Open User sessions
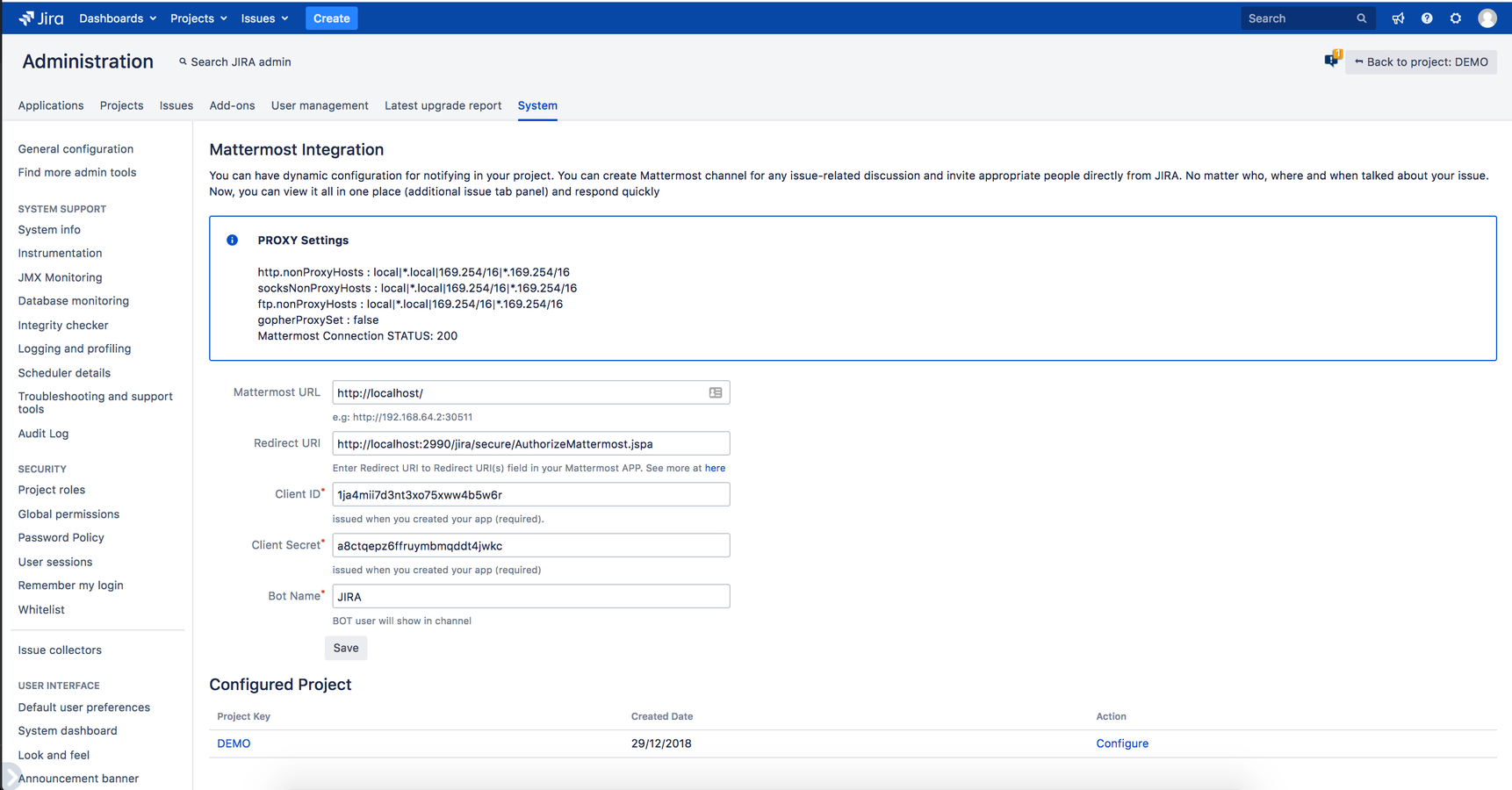The height and width of the screenshot is (790, 1512). [x=55, y=562]
